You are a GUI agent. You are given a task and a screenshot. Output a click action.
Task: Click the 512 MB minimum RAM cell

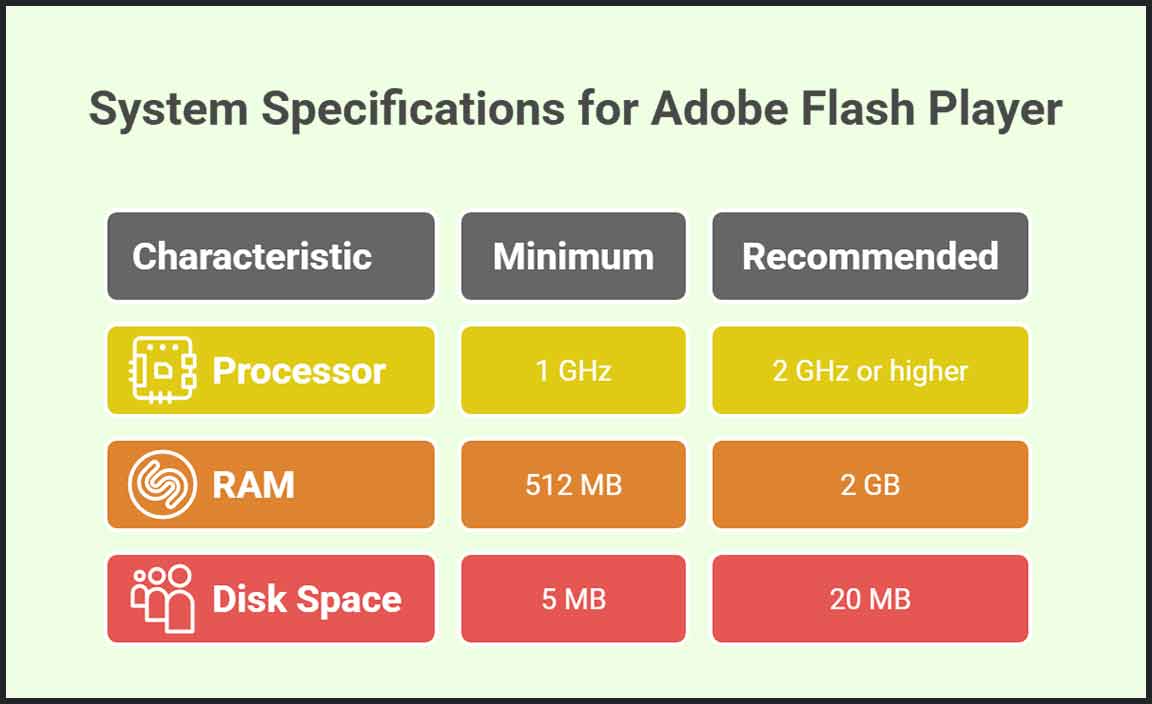(x=573, y=485)
